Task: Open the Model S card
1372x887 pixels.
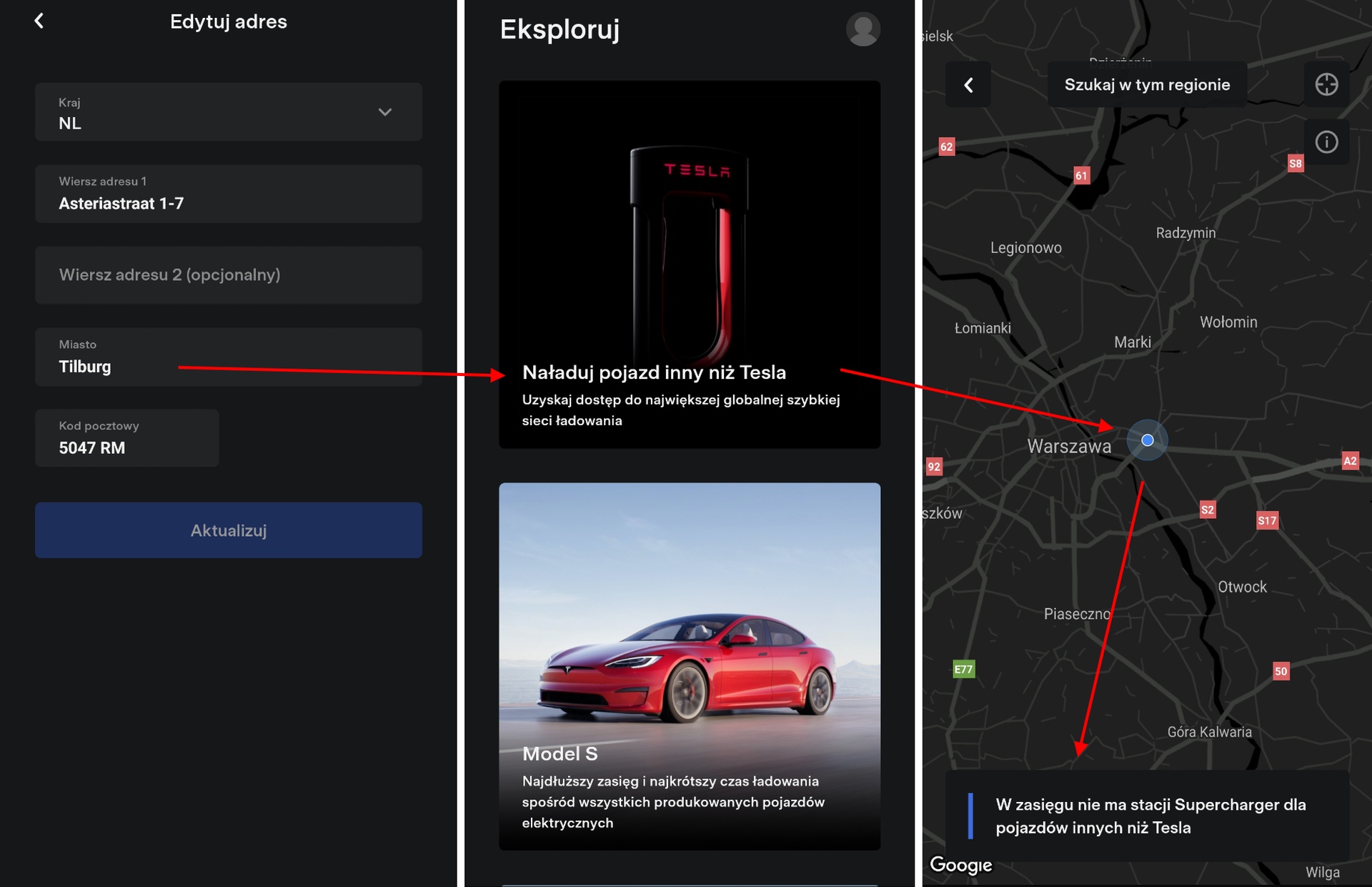Action: [690, 666]
